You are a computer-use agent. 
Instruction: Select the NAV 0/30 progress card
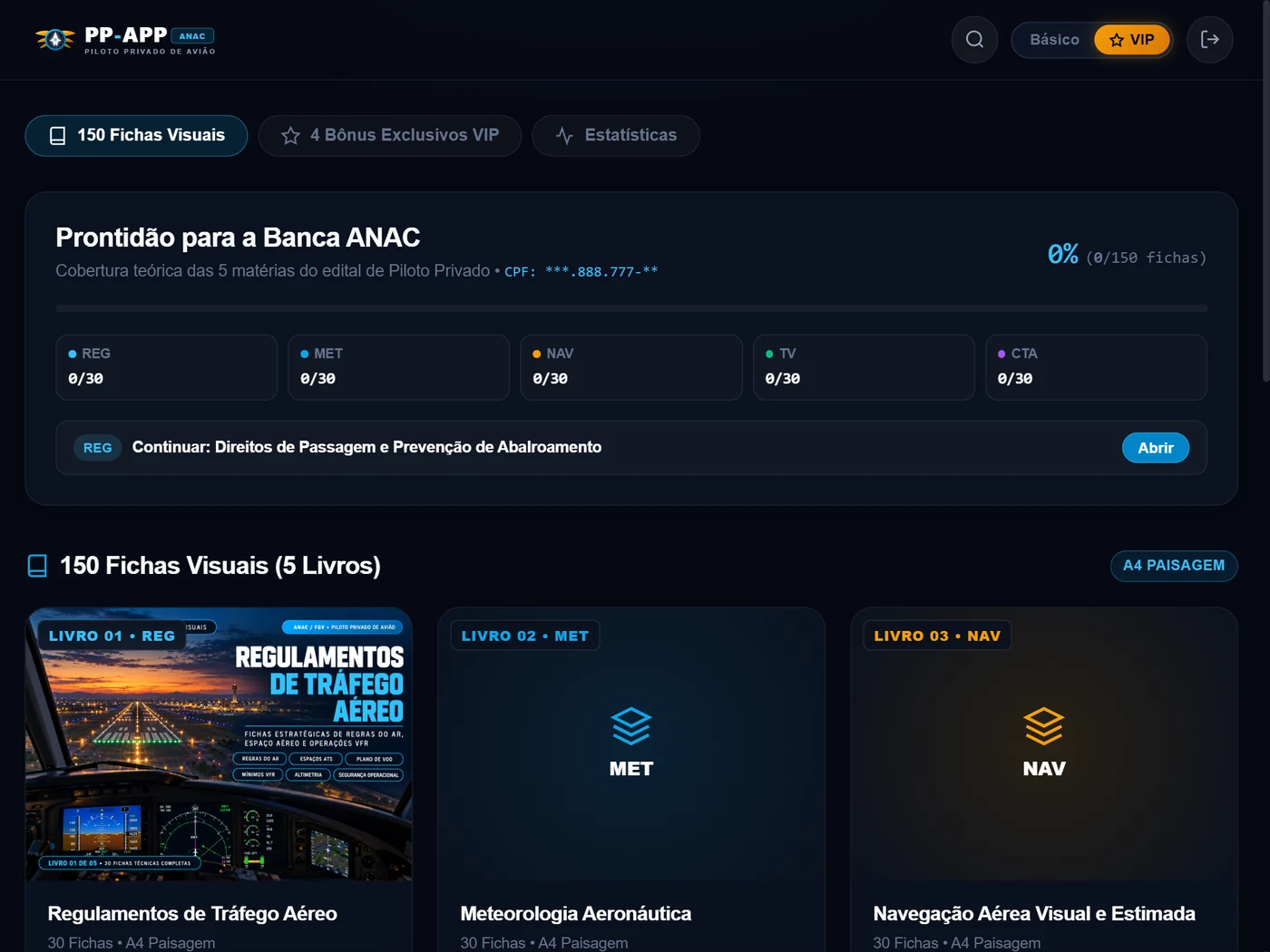(x=631, y=367)
